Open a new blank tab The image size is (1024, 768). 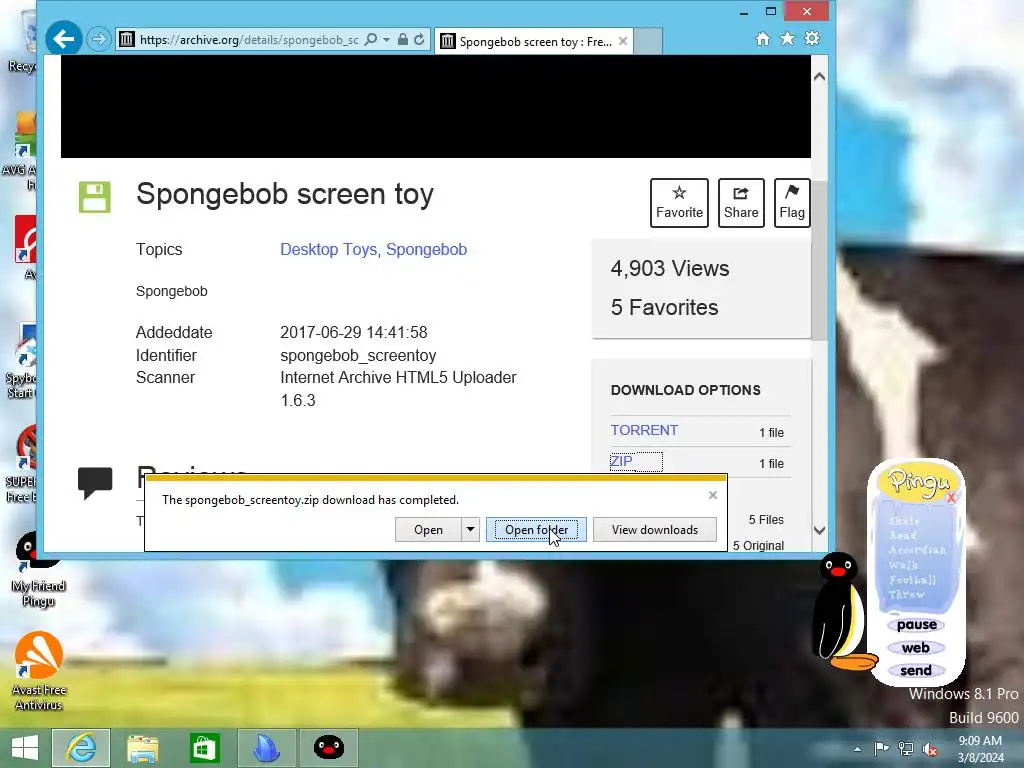click(648, 41)
